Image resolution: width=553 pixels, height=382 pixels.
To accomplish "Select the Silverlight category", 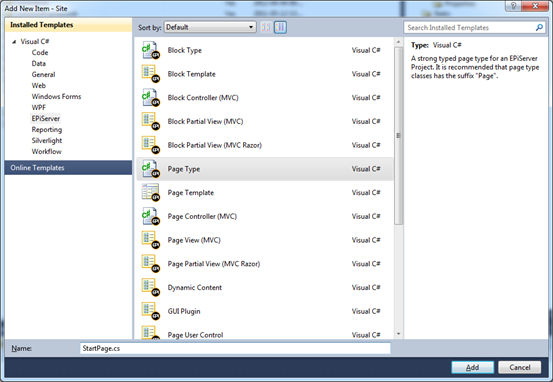I will (x=47, y=140).
